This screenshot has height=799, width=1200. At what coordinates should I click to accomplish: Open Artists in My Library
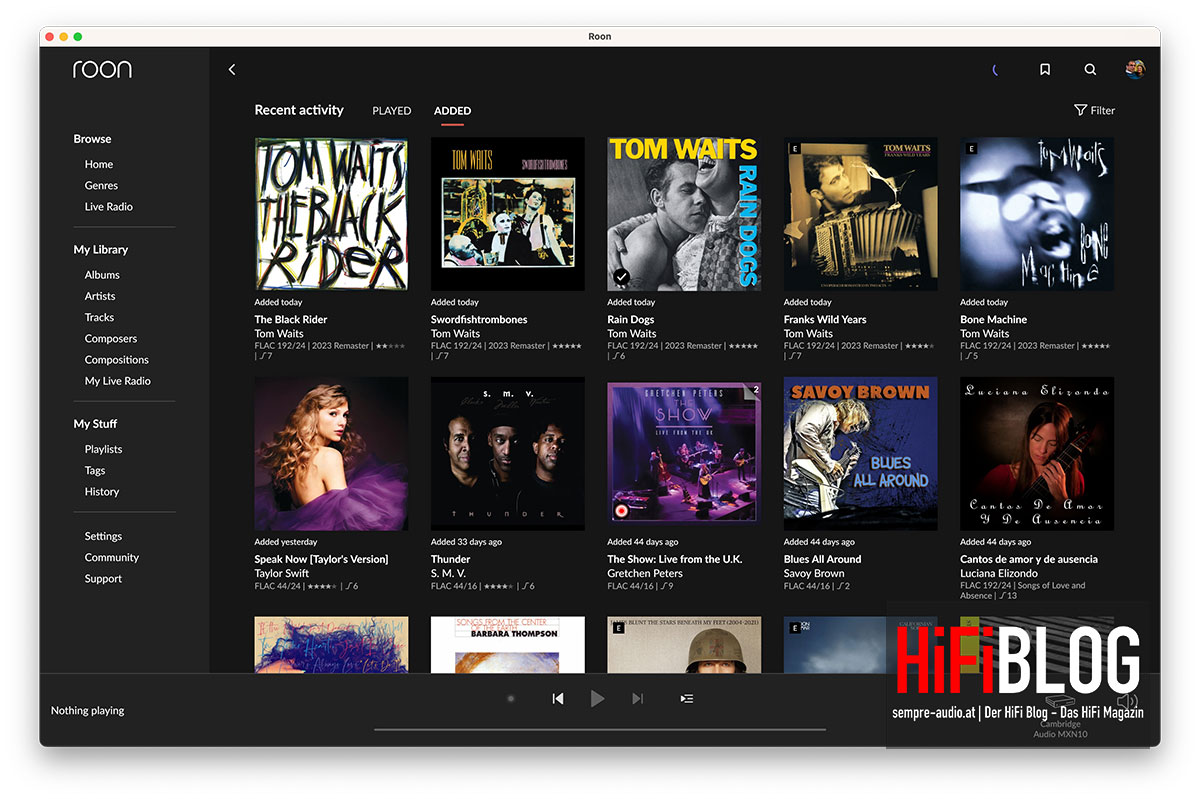click(100, 296)
